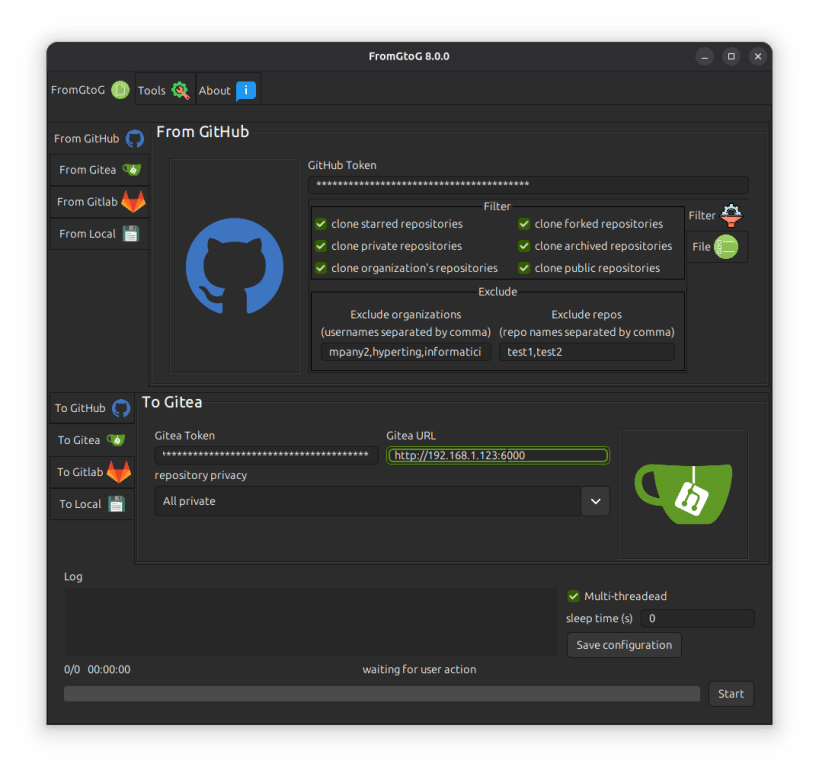Select the From Local source tab
The width and height of the screenshot is (819, 776).
click(99, 233)
